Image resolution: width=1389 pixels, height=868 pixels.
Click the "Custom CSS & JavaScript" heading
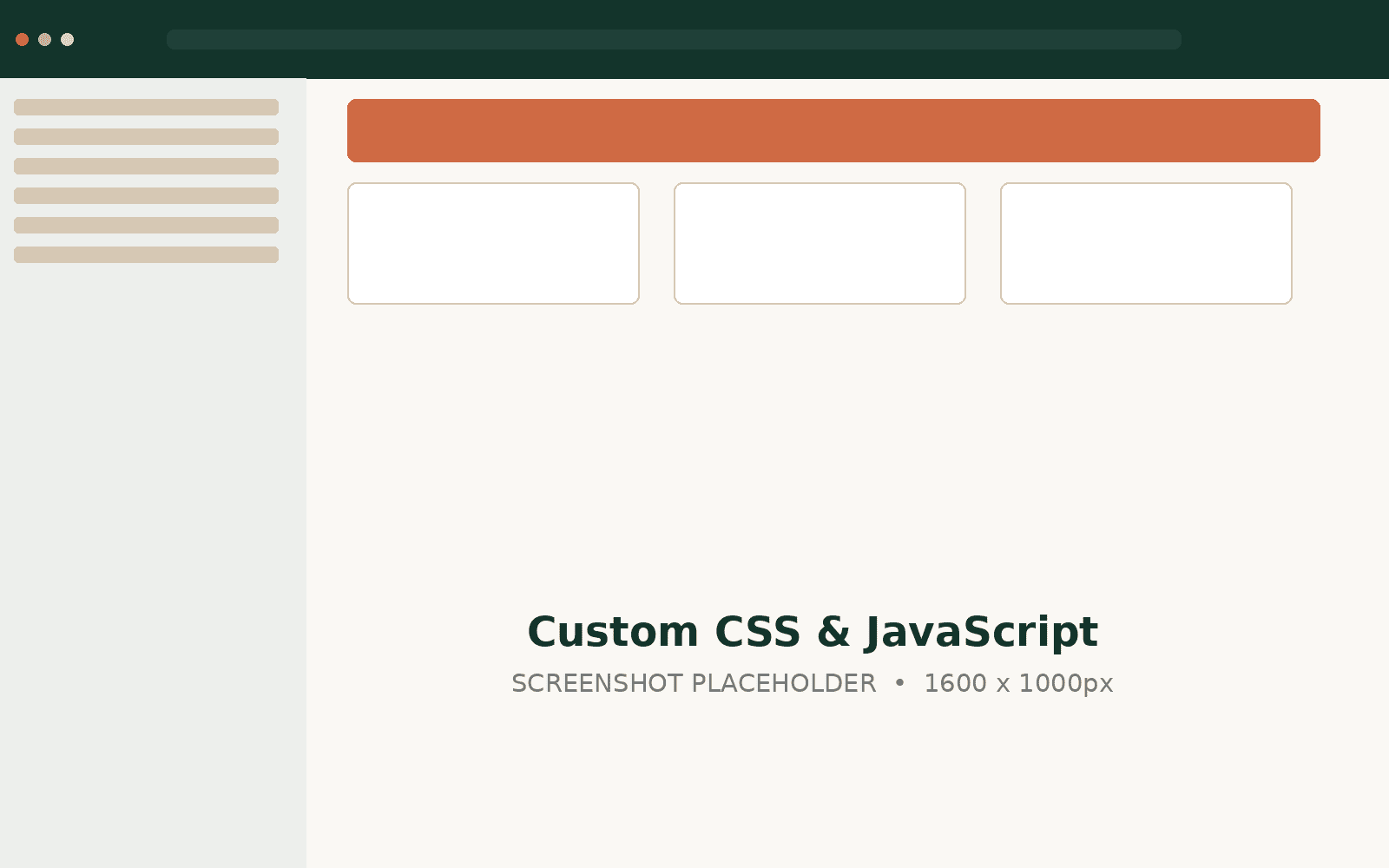pyautogui.click(x=813, y=632)
